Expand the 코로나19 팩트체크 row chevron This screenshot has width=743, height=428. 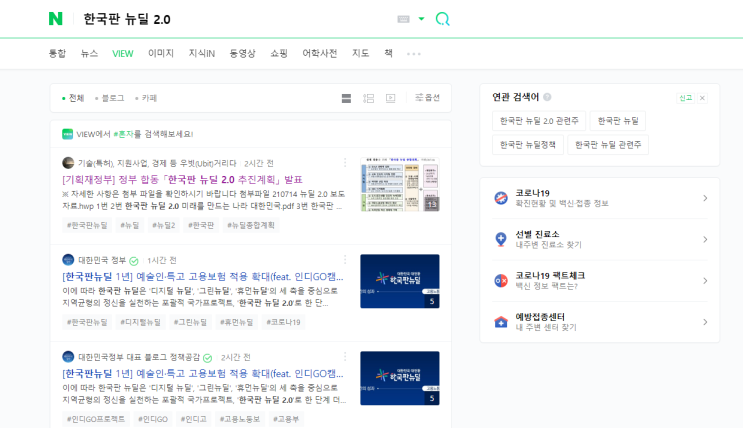coord(705,281)
